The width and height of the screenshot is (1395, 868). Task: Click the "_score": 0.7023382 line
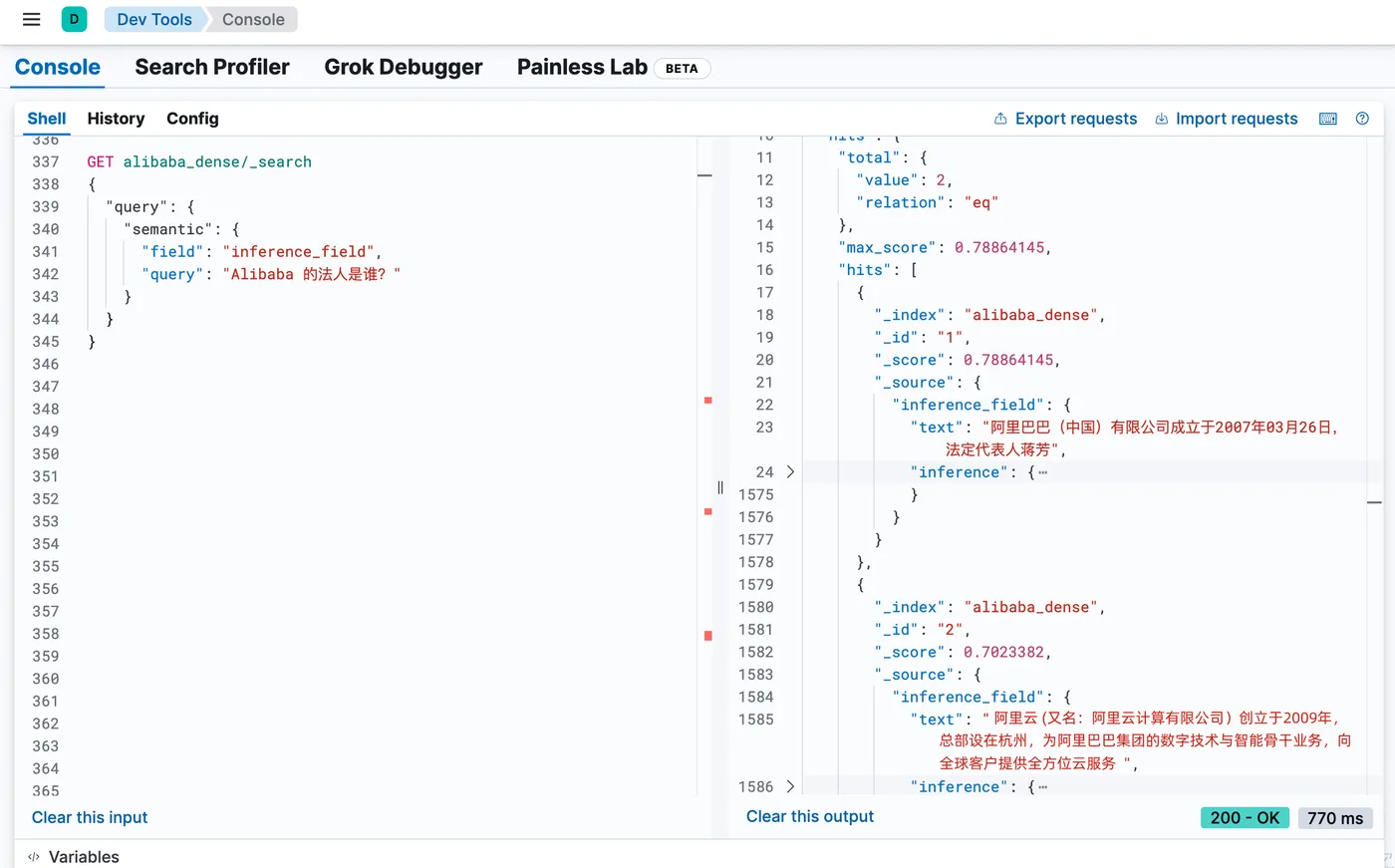click(963, 652)
